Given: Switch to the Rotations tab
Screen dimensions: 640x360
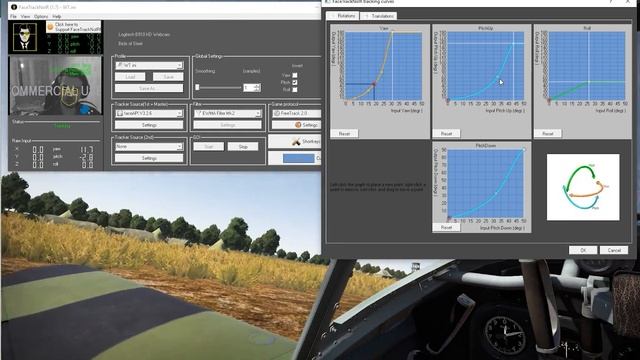Looking at the screenshot, I should [343, 16].
